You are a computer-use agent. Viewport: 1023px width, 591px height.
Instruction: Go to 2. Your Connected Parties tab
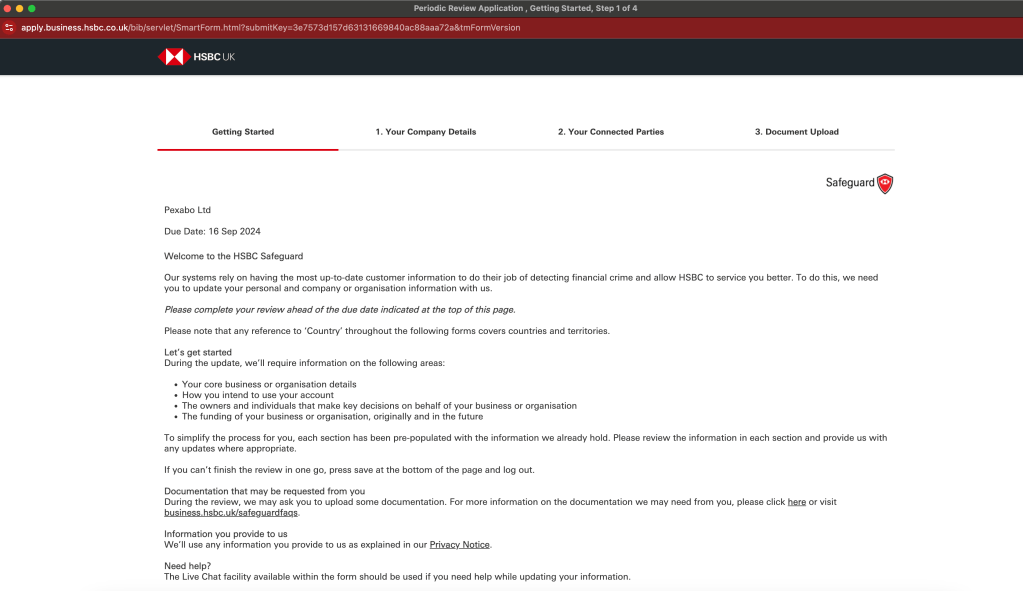click(611, 132)
